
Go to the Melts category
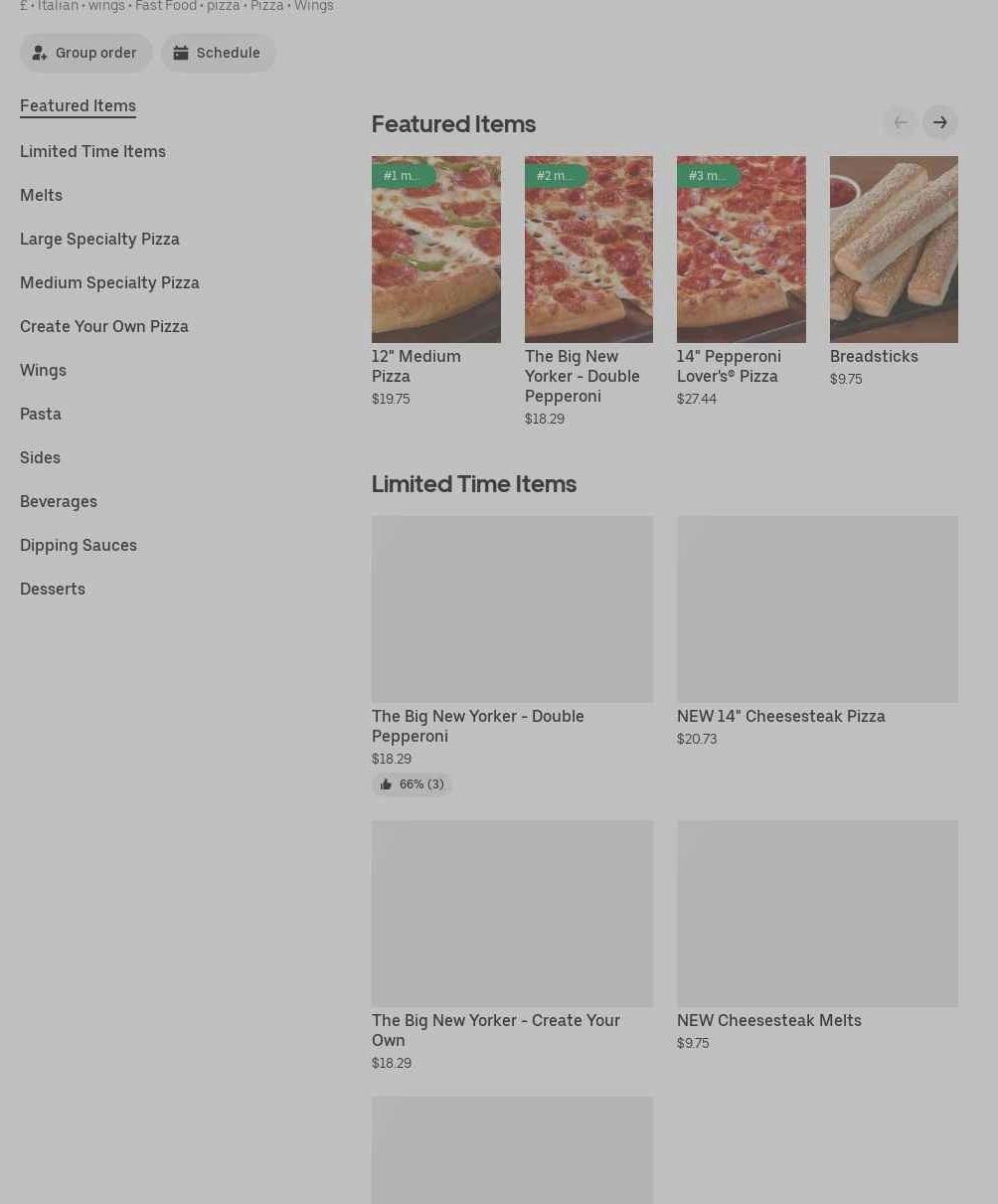click(x=41, y=195)
